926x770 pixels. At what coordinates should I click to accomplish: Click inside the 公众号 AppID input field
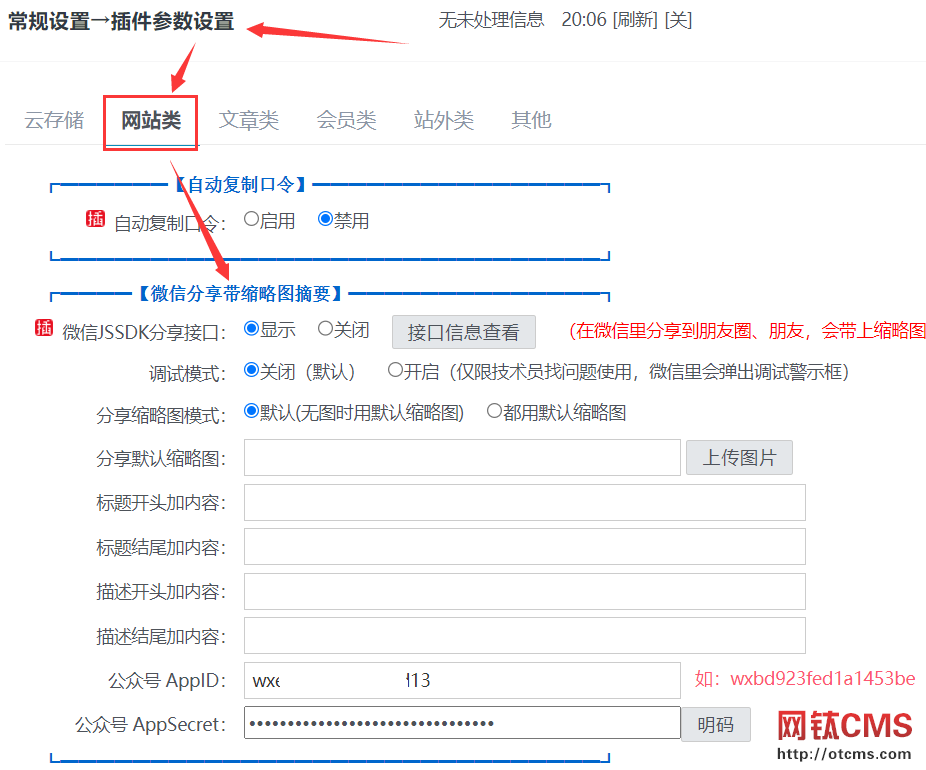point(460,680)
